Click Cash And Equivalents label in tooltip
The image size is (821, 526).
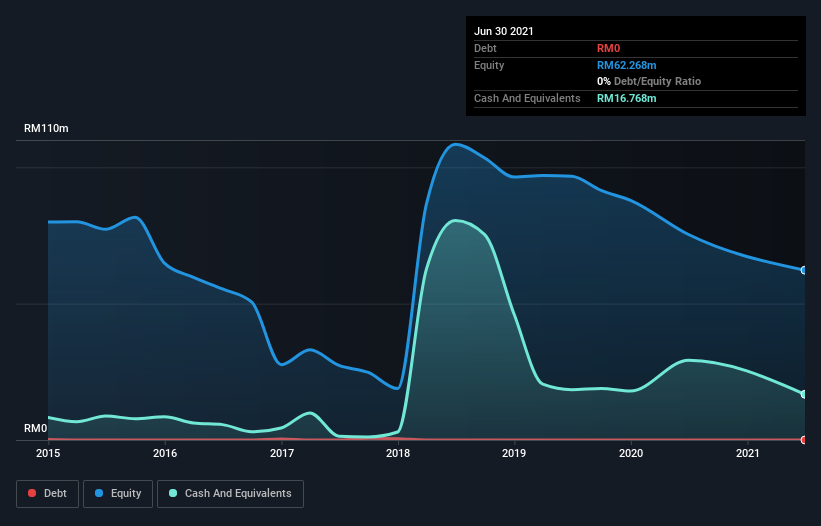[x=527, y=98]
